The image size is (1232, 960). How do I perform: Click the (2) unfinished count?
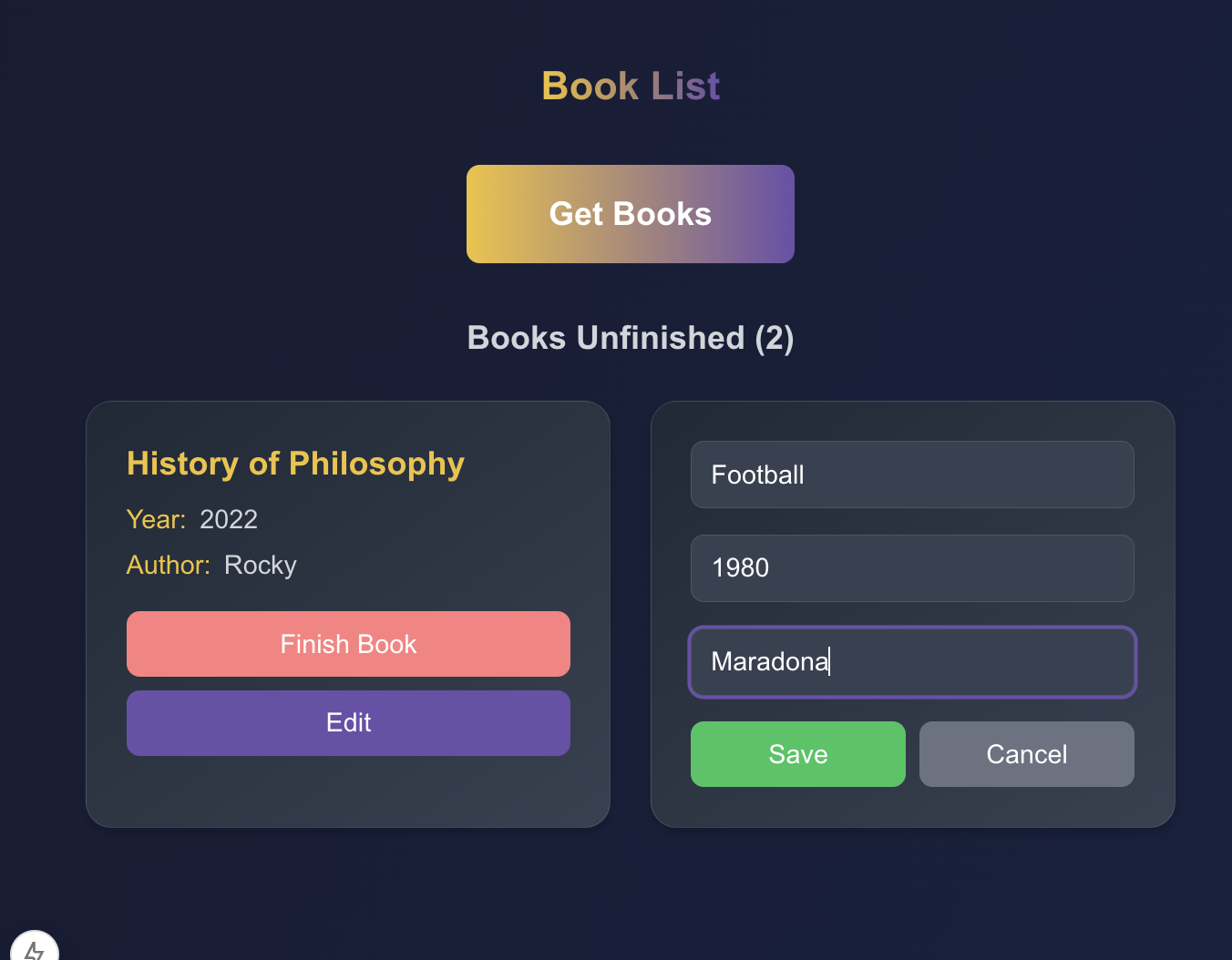775,339
